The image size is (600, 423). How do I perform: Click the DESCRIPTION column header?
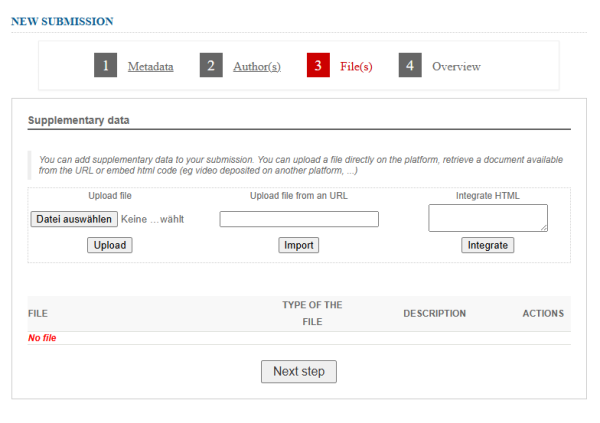click(434, 314)
